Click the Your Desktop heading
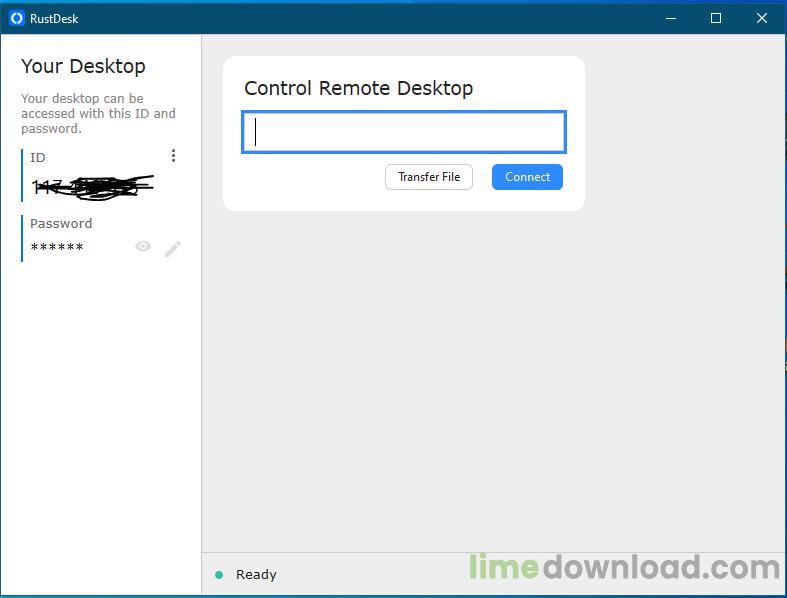This screenshot has height=598, width=787. [83, 66]
